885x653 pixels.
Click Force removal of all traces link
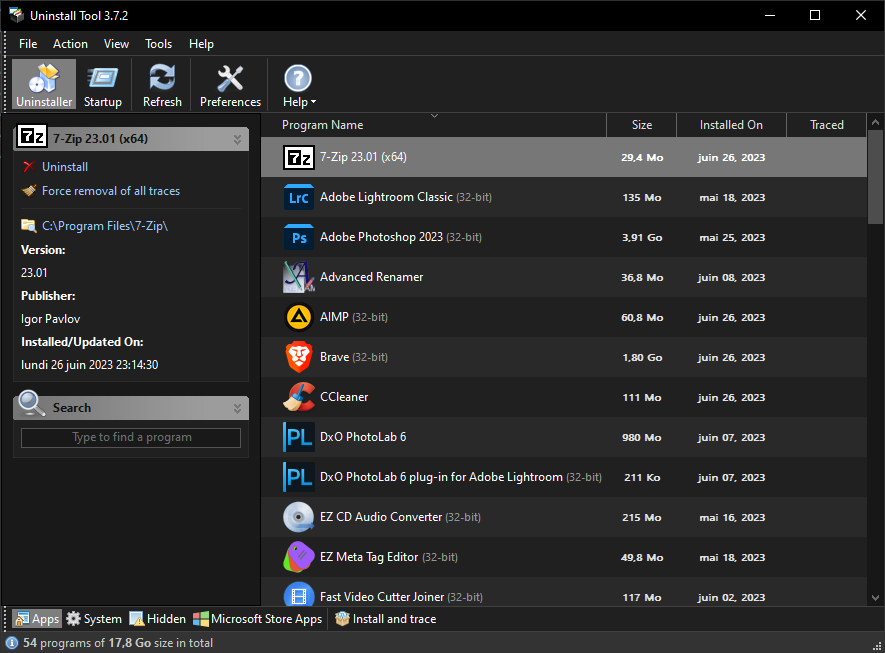click(x=111, y=191)
